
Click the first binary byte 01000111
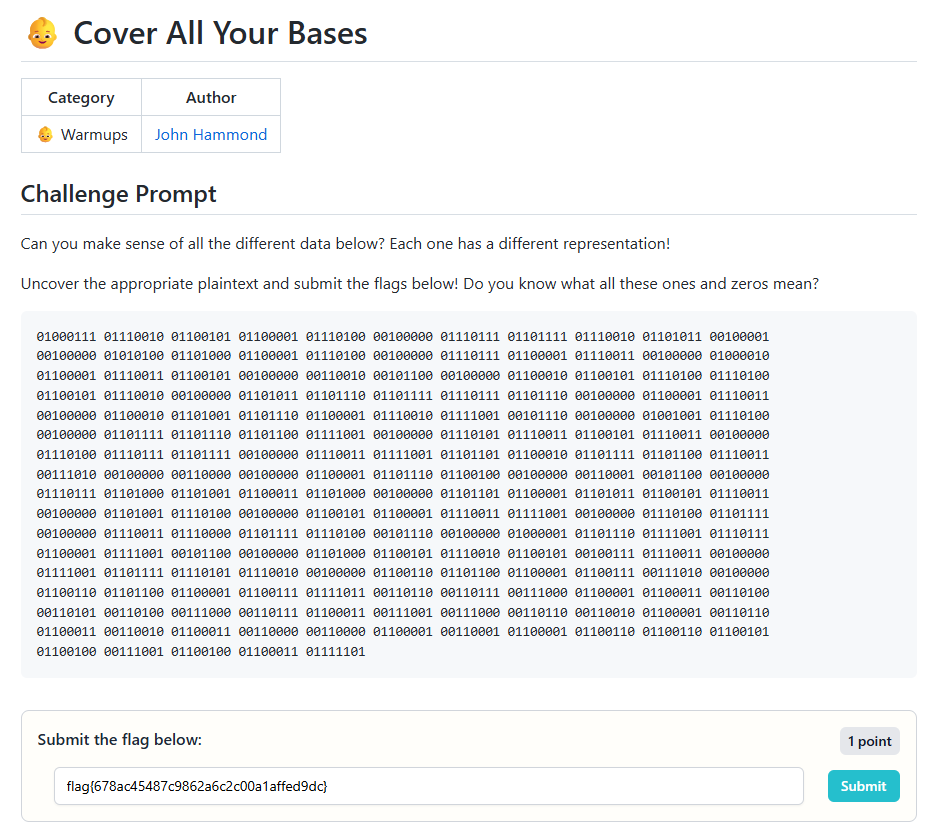point(66,336)
